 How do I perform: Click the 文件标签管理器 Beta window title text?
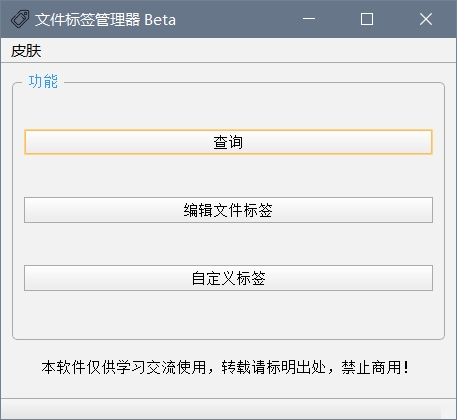(x=105, y=20)
